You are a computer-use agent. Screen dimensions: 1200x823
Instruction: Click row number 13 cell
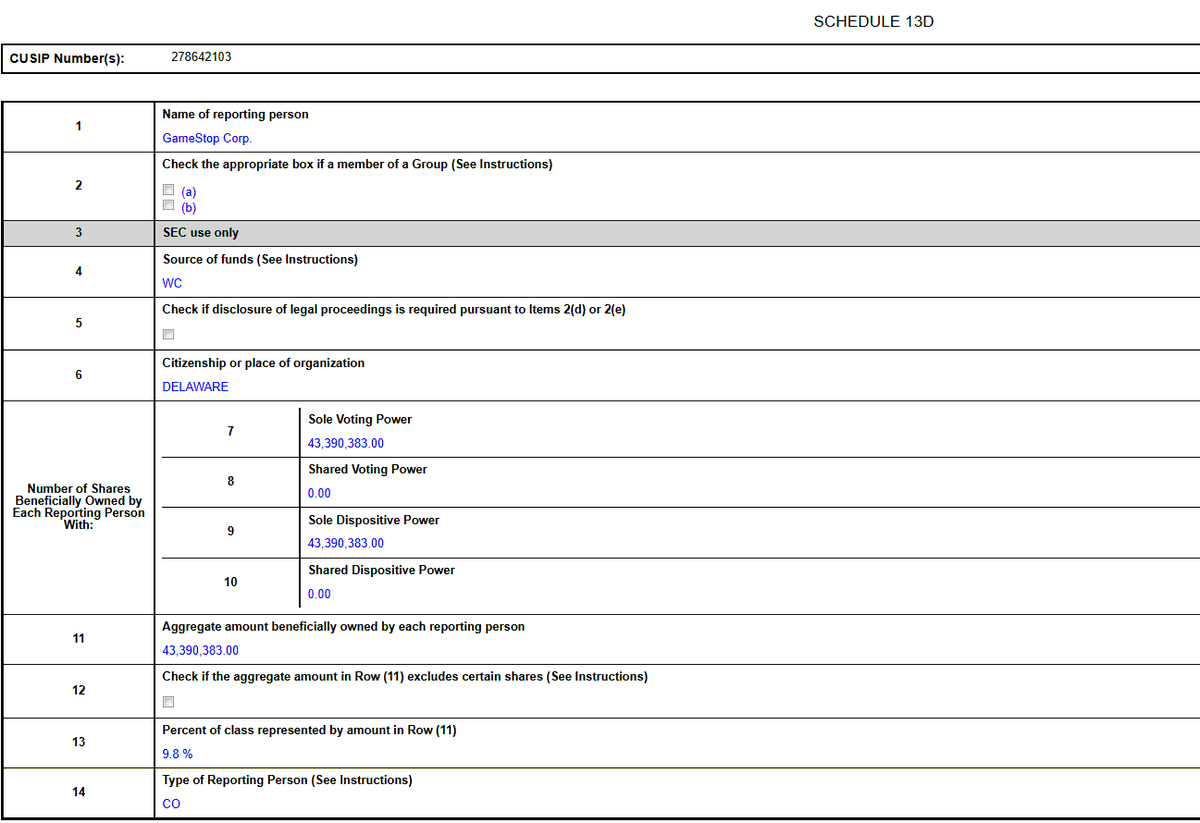click(78, 742)
